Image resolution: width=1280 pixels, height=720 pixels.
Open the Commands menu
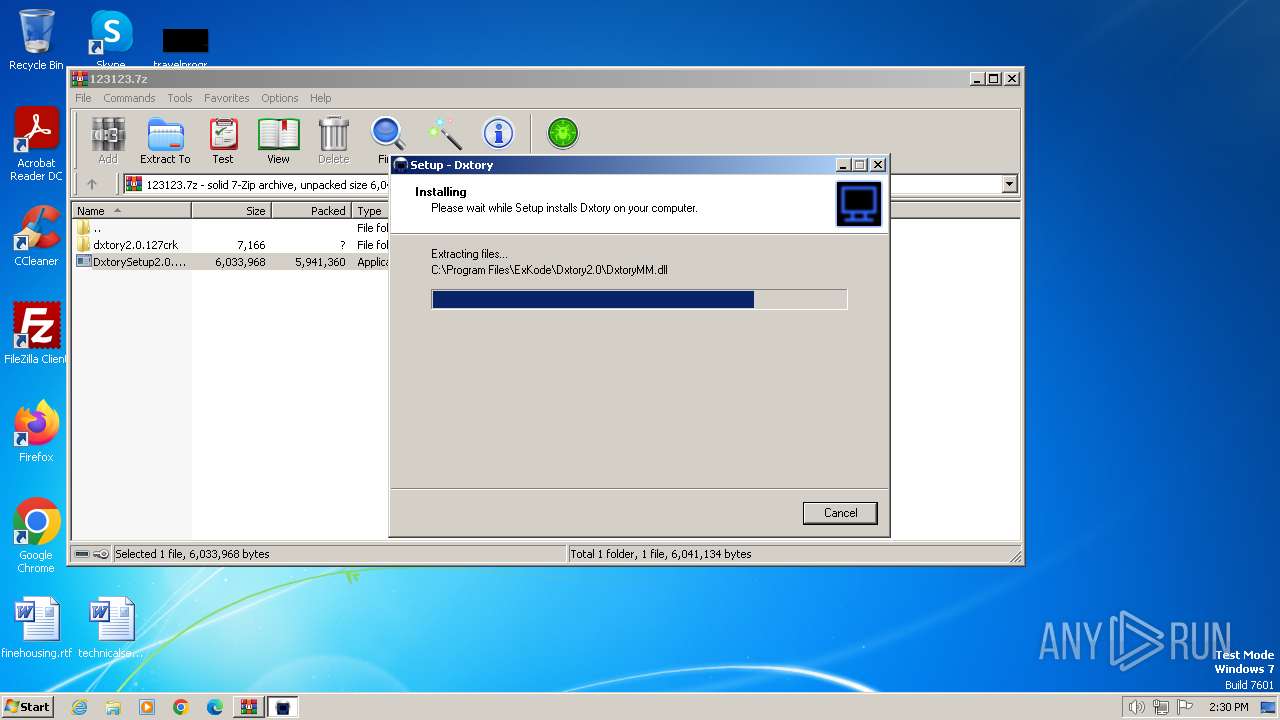tap(129, 98)
